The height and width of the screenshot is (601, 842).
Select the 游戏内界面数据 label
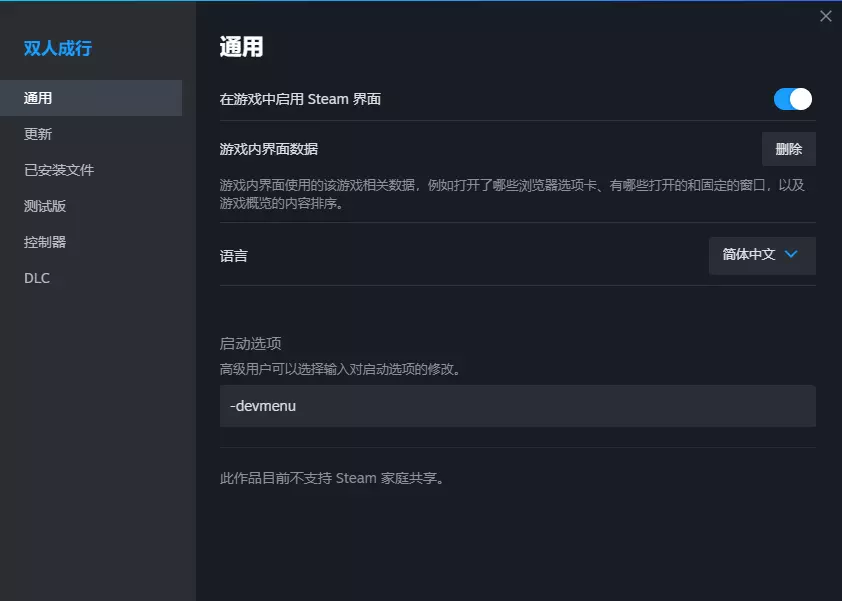pos(268,149)
